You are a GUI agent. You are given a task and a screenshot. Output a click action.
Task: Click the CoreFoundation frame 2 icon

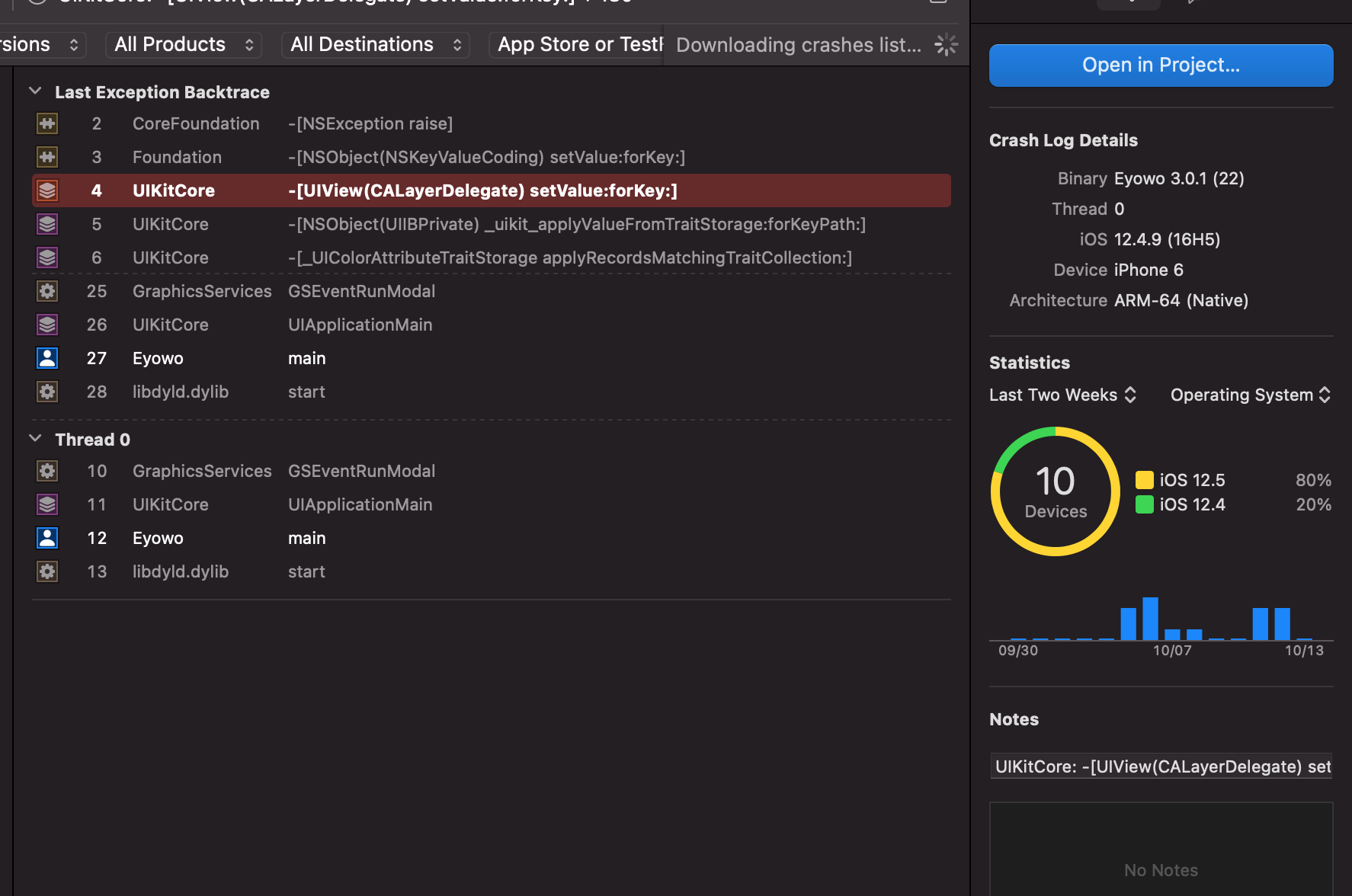point(47,123)
